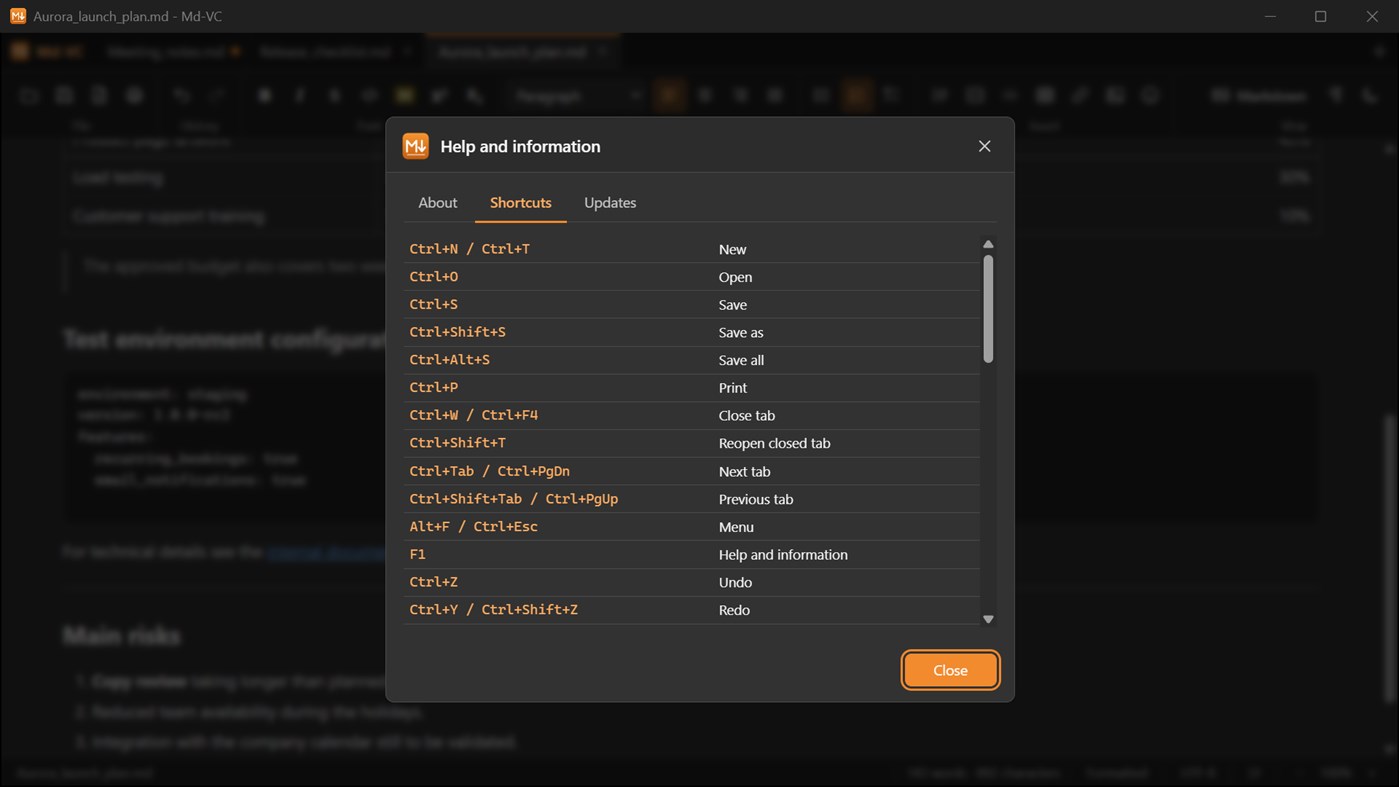The height and width of the screenshot is (787, 1399).
Task: Click the "Close tab" action description
Action: point(746,415)
